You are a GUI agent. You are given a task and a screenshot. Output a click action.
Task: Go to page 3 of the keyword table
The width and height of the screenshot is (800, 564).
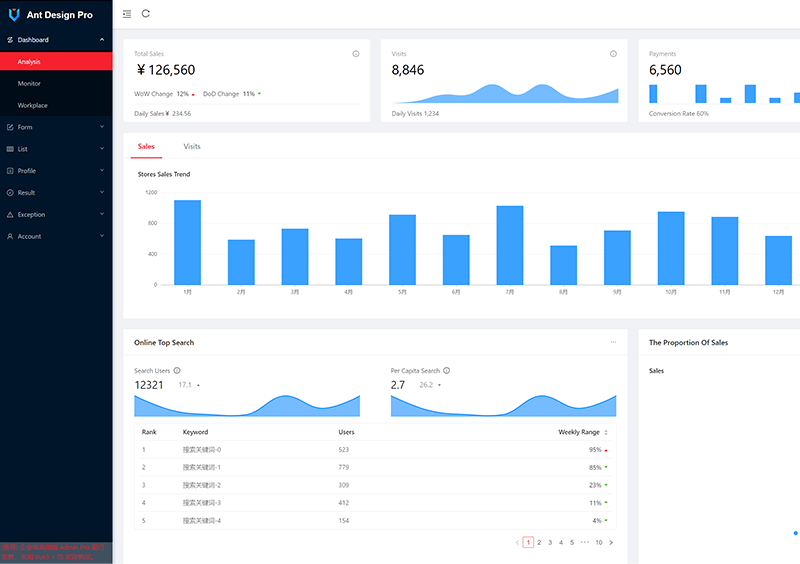(550, 542)
